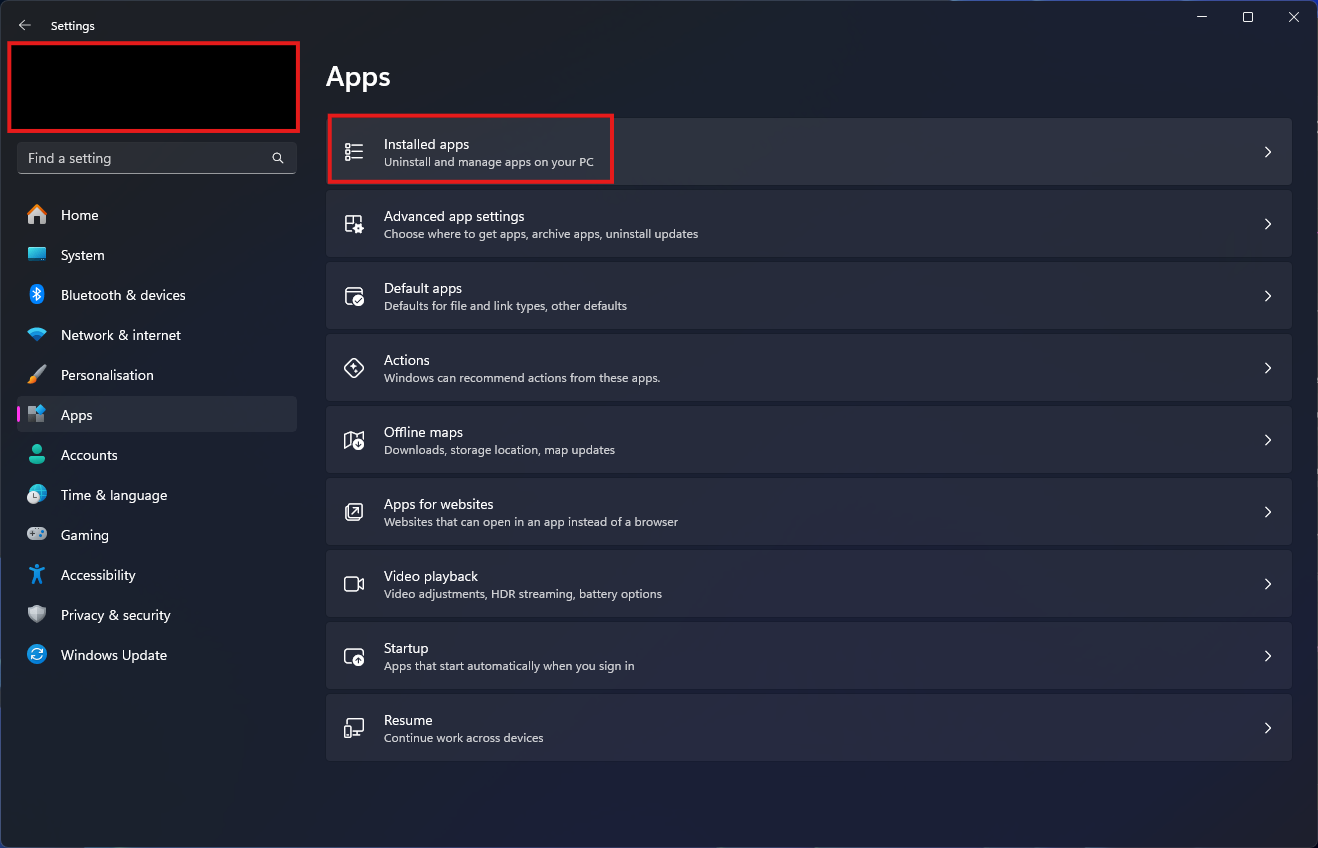Click the Apps for websites chevron

(x=1267, y=512)
